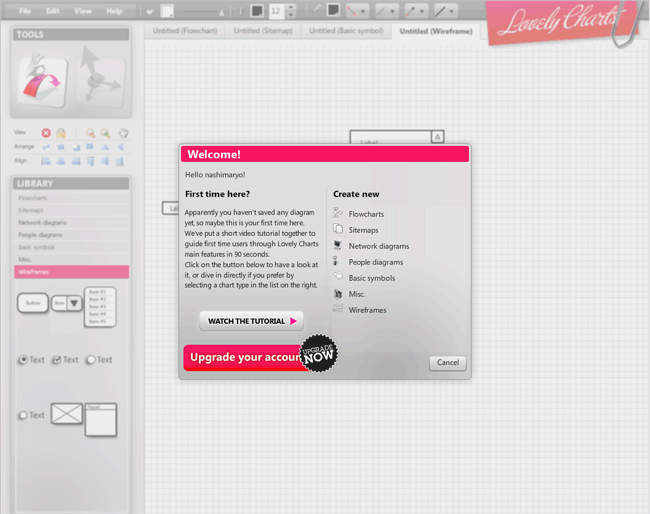Click the white fill color swatch in toolbar

click(x=167, y=11)
